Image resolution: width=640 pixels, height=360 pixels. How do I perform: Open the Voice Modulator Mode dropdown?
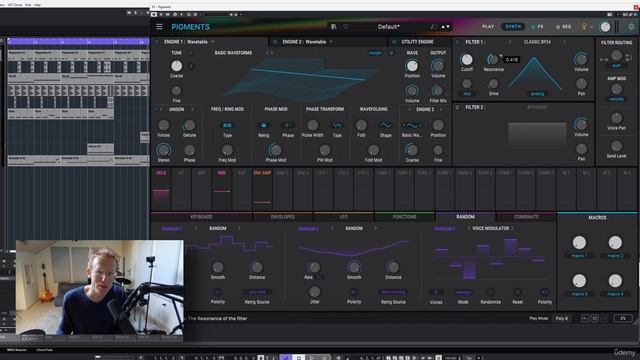463,292
